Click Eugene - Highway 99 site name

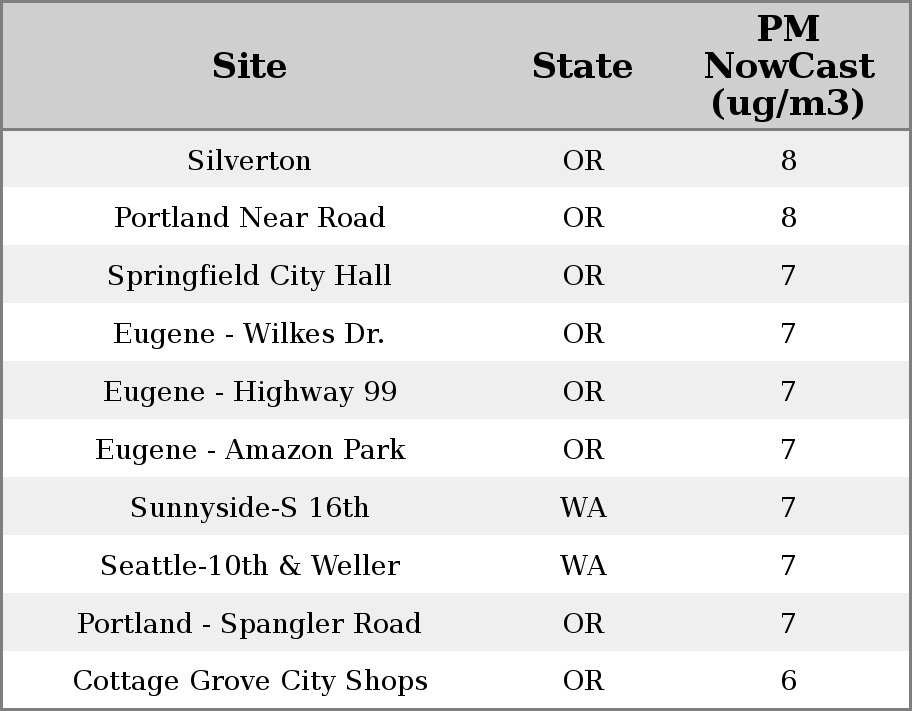click(249, 392)
